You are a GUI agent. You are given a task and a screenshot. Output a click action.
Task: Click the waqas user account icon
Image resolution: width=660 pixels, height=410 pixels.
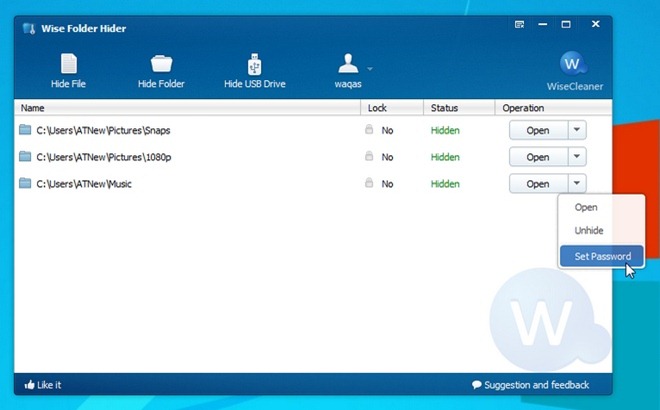click(348, 64)
